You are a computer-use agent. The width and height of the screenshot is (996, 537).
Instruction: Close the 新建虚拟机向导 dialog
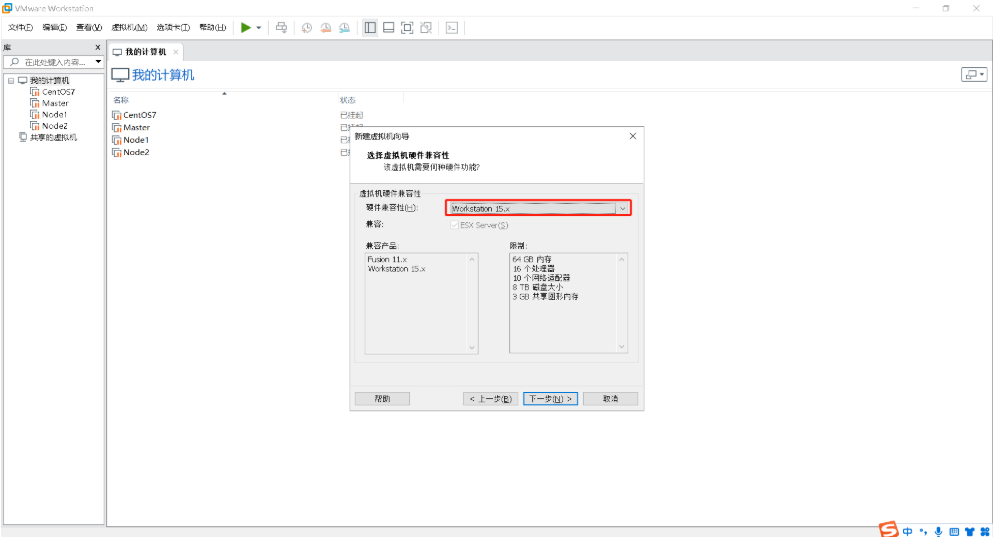point(633,136)
